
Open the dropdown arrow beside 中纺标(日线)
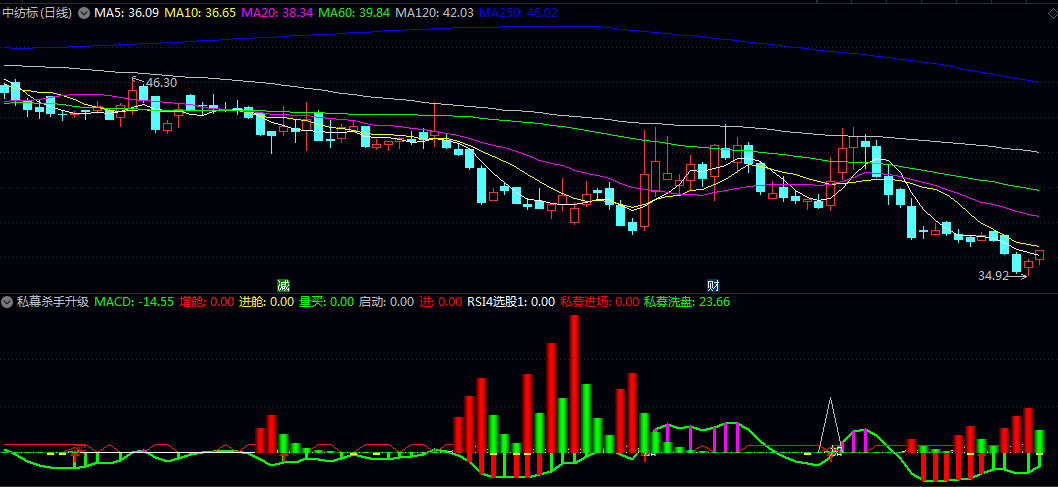[83, 13]
